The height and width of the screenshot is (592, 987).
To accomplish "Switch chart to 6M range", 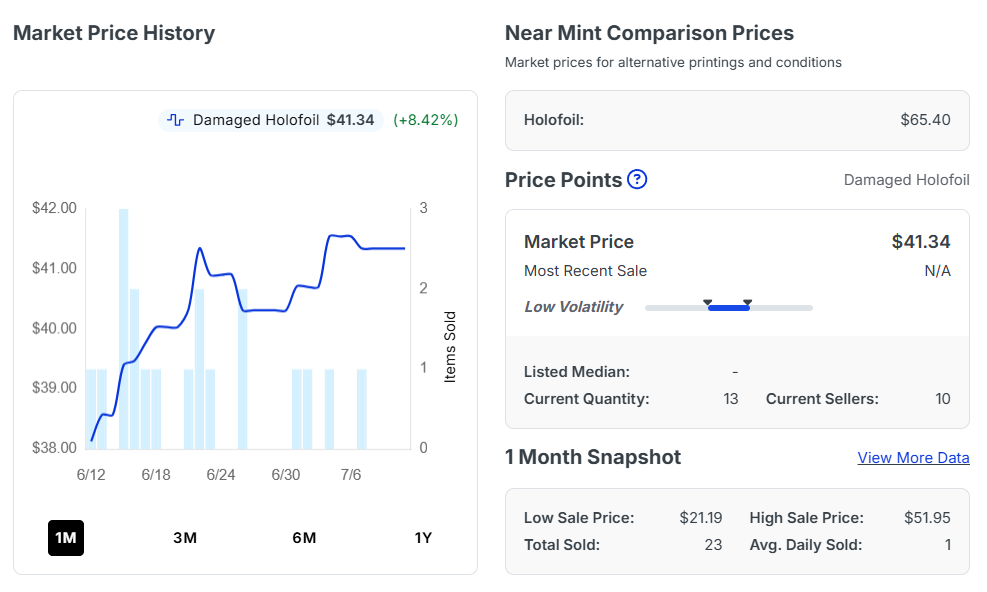I will point(304,538).
